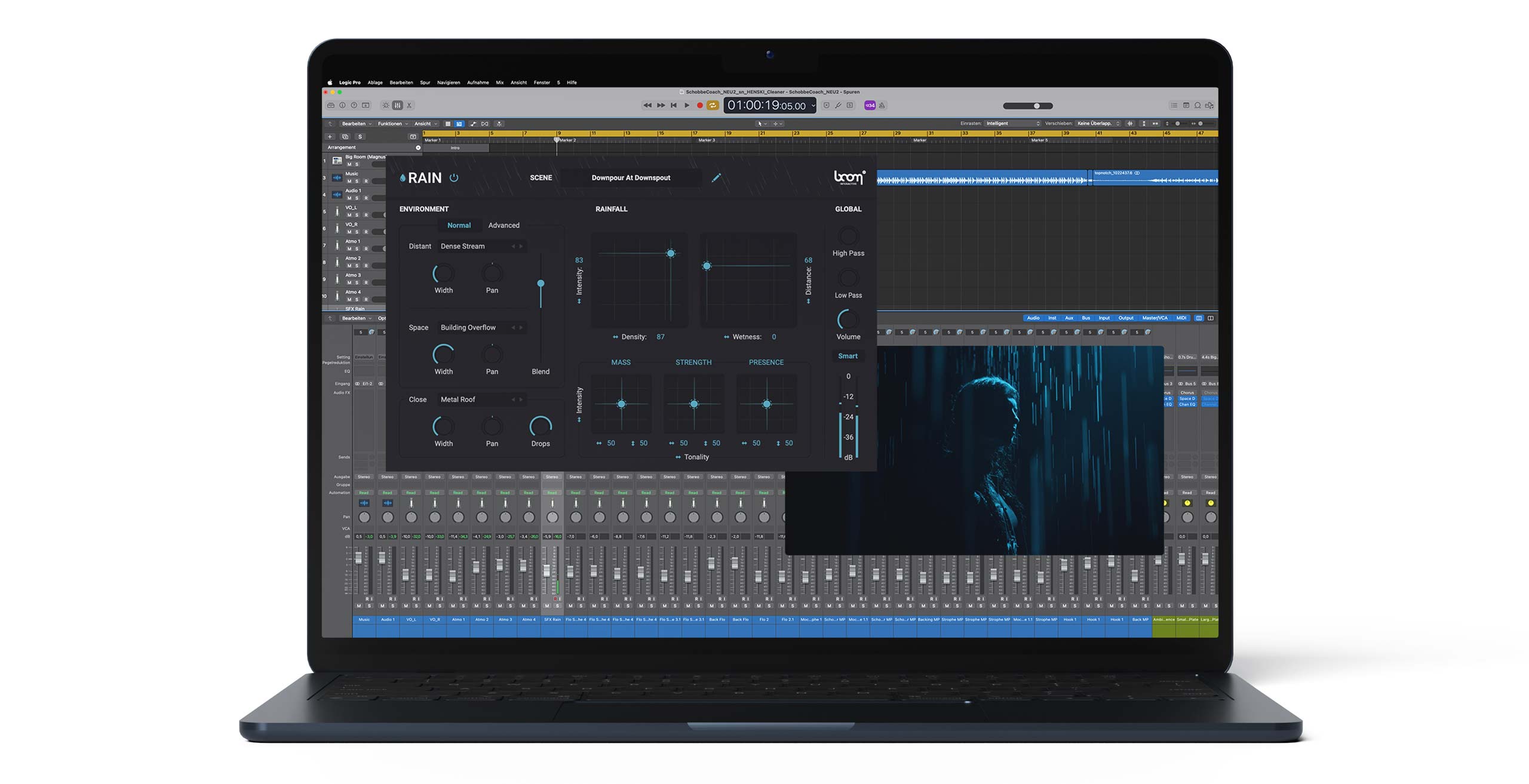Click the Aux mixer filter button

1069,318
